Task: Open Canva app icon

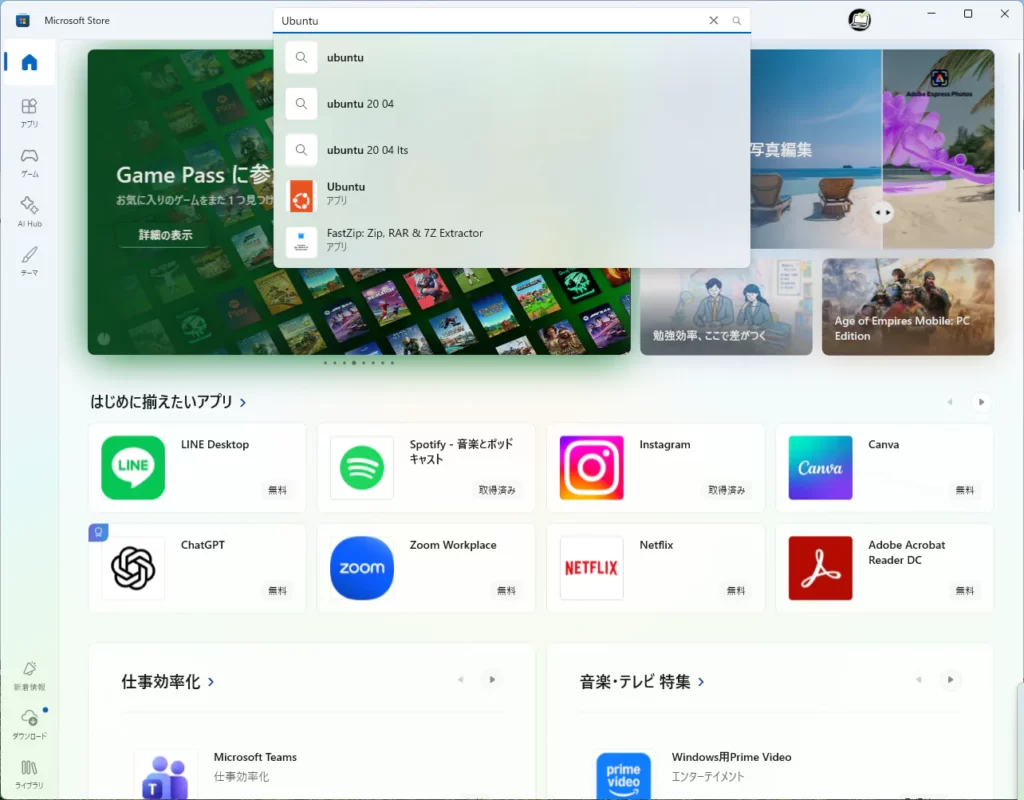Action: tap(820, 468)
